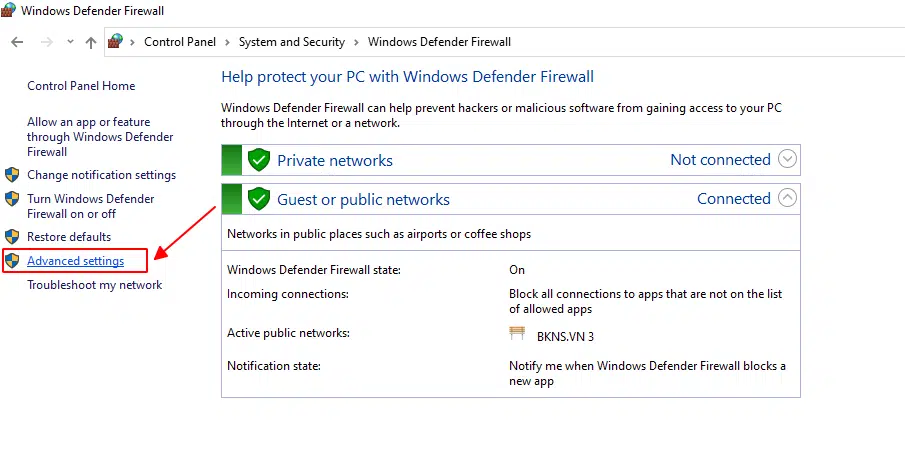Click the shield icon next to Restore defaults

click(12, 237)
